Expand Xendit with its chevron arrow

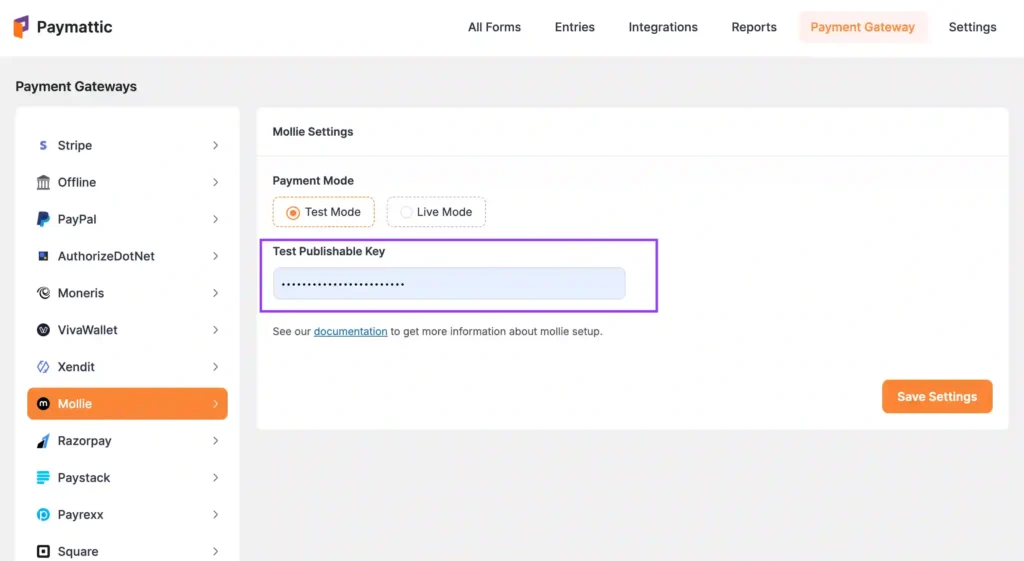[x=216, y=366]
